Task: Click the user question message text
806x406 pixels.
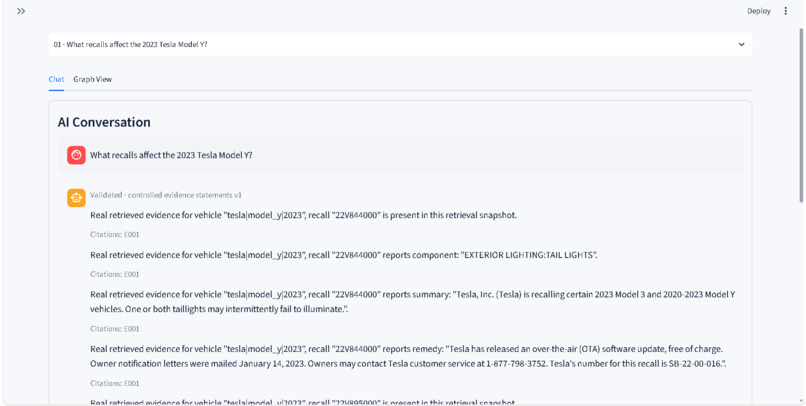Action: 171,155
